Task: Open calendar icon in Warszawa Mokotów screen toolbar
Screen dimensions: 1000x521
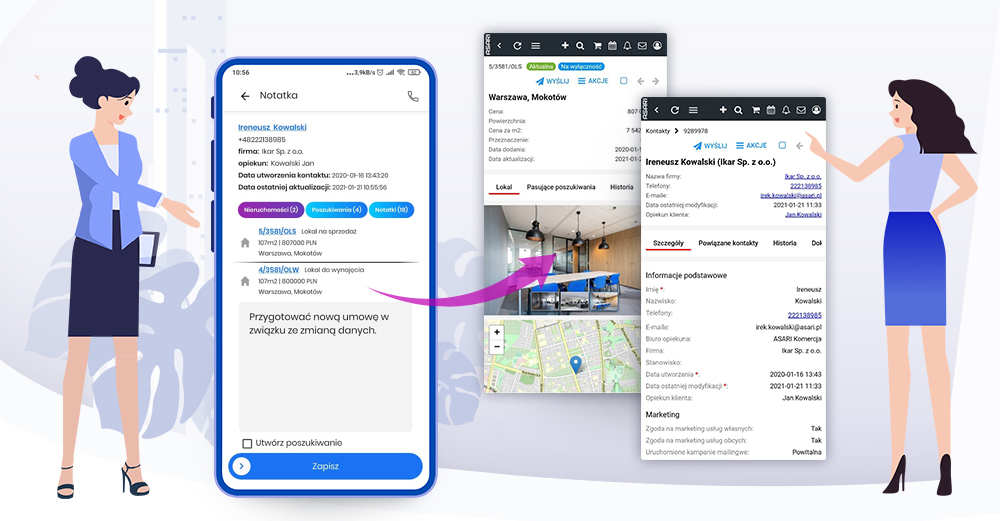Action: [x=612, y=46]
